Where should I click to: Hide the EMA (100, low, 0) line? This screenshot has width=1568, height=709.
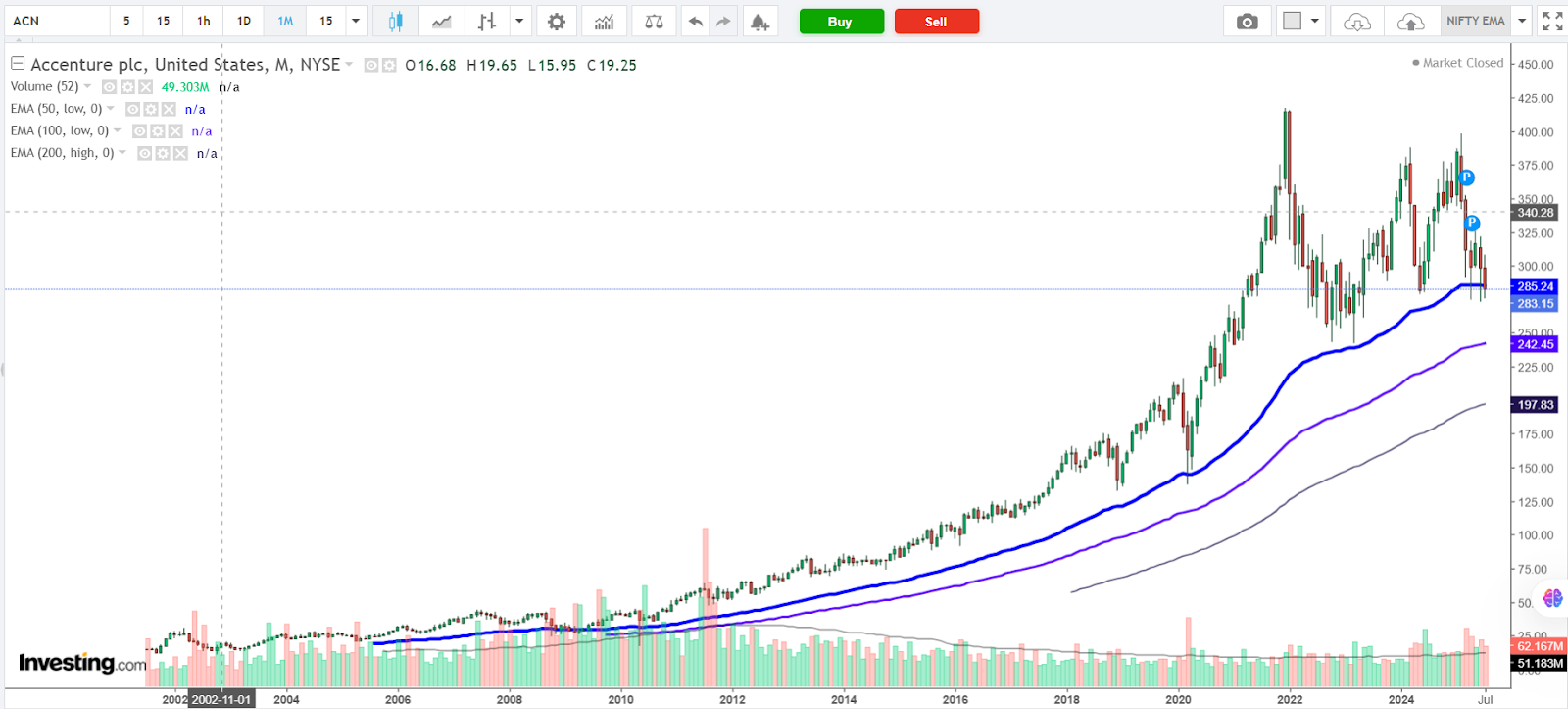pyautogui.click(x=140, y=131)
